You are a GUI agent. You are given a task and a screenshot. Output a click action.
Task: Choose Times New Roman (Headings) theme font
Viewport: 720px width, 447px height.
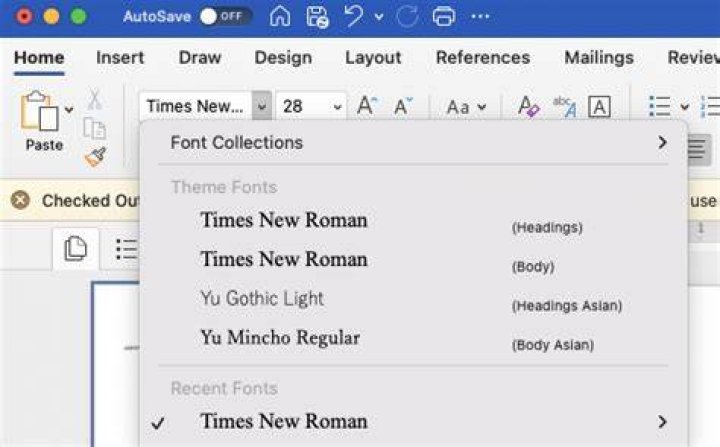click(413, 221)
